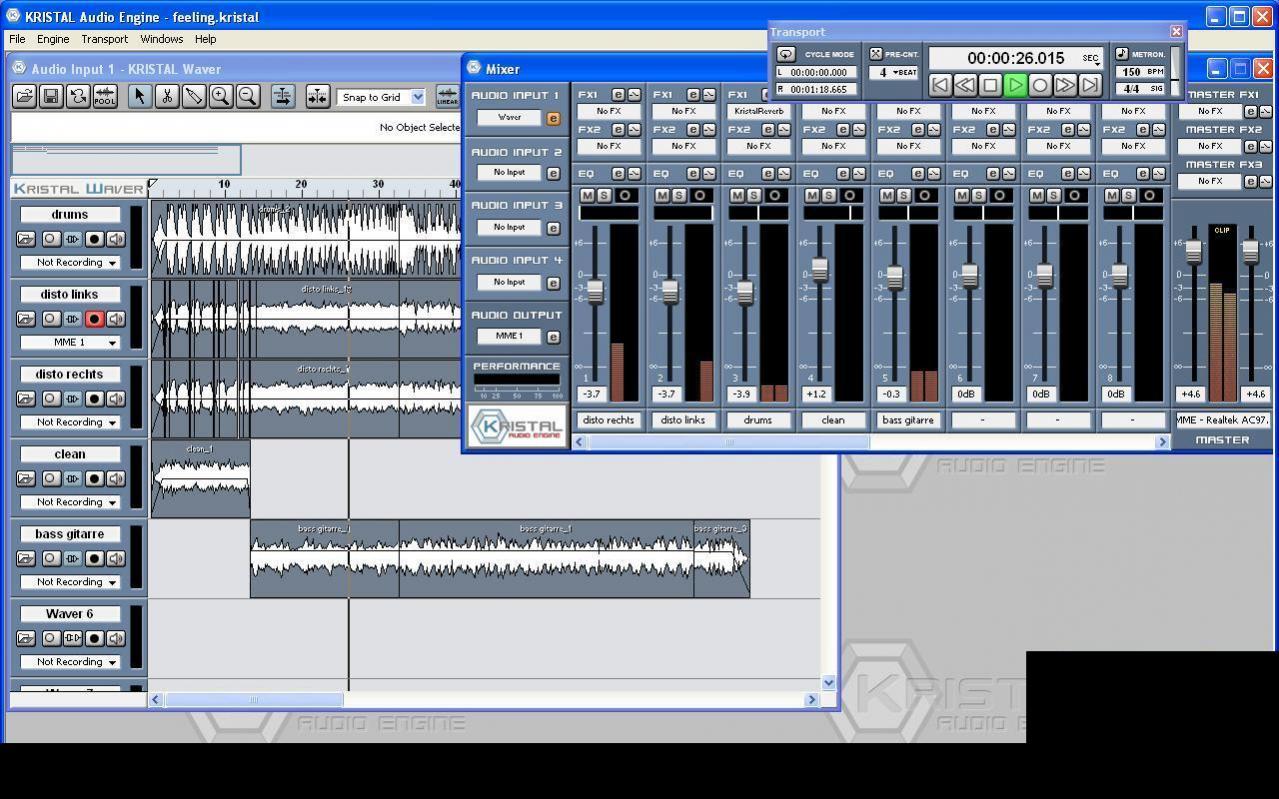This screenshot has width=1279, height=799.
Task: Edit Audio Input 1 Waver settings
Action: 553,118
